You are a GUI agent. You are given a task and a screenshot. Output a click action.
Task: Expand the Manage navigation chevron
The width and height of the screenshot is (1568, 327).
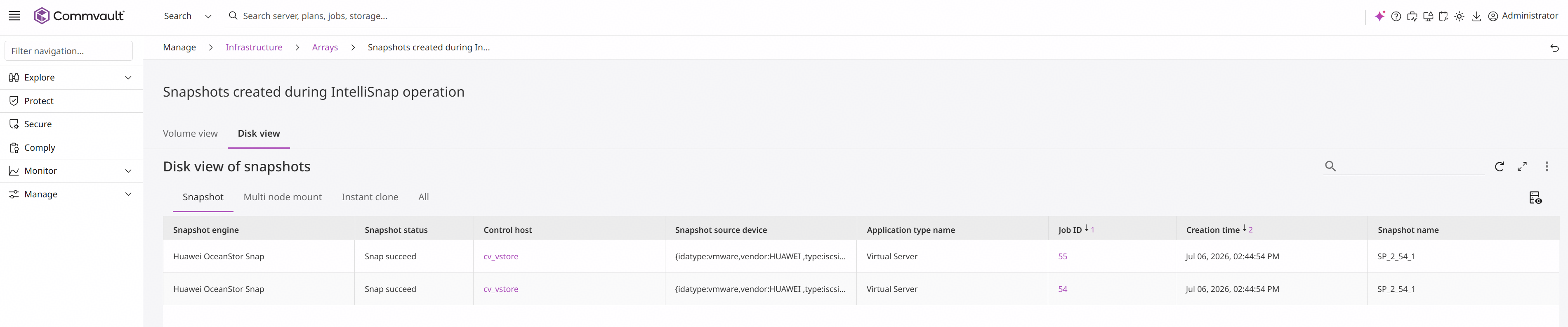[x=128, y=194]
